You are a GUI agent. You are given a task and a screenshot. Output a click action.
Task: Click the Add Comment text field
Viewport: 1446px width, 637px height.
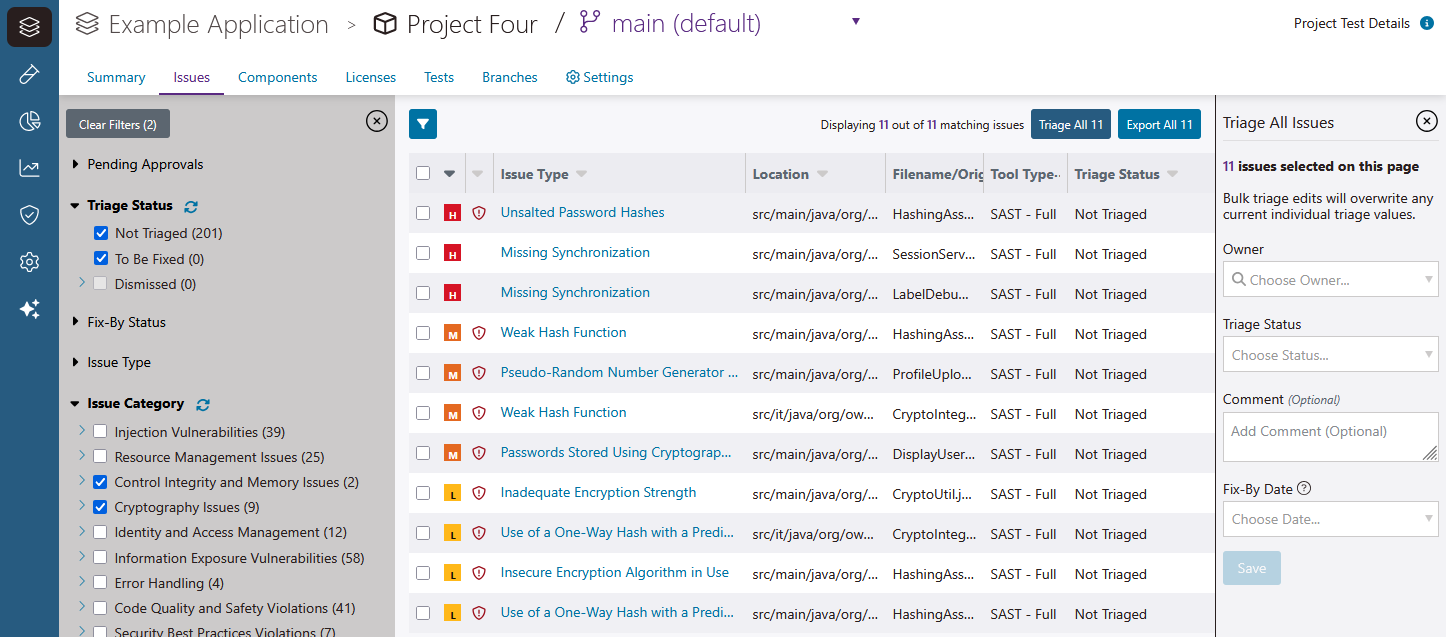1330,438
